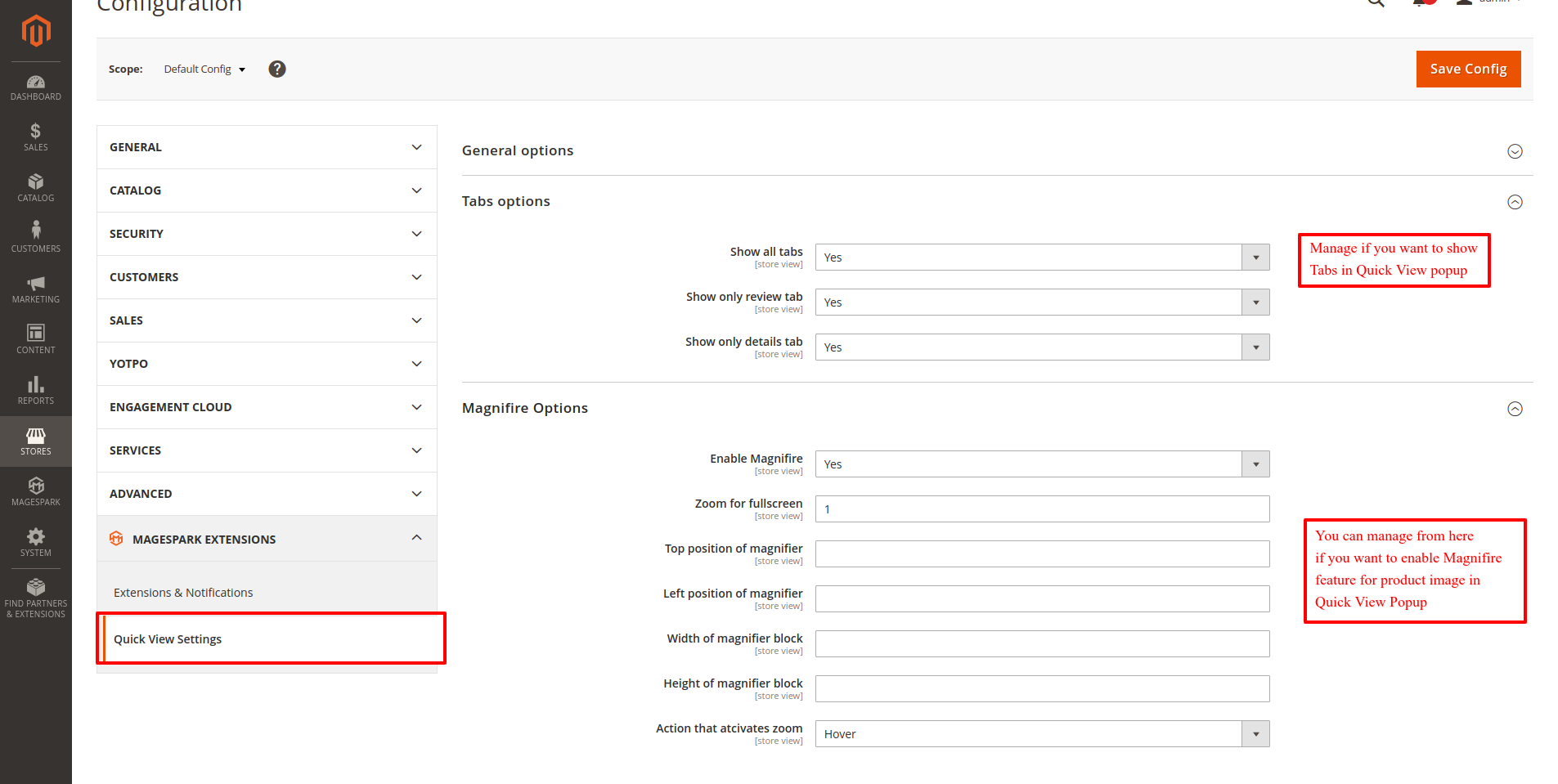The image size is (1558, 784).
Task: Click the Width of magnifier block field
Action: 1042,644
